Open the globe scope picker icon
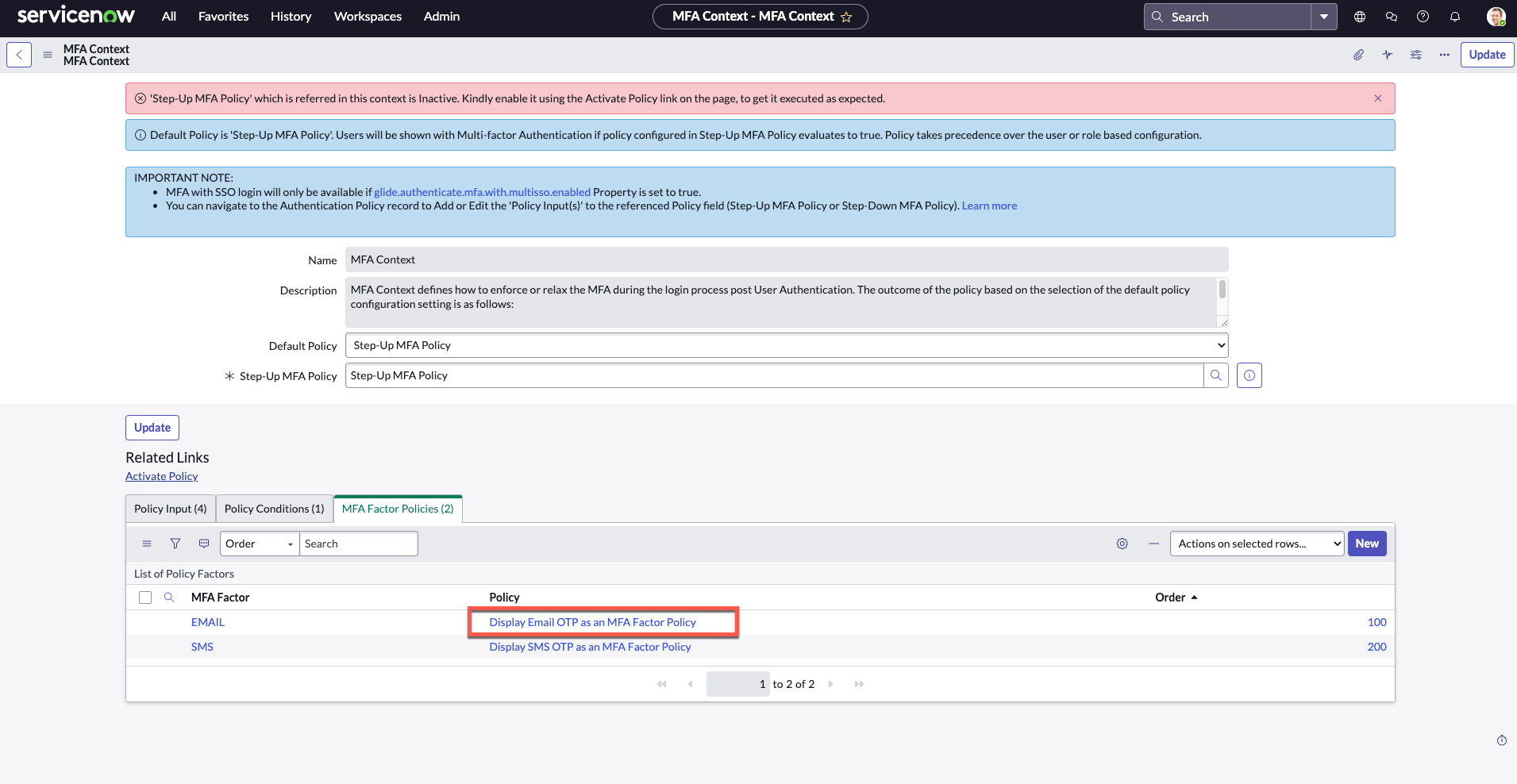 click(x=1360, y=17)
